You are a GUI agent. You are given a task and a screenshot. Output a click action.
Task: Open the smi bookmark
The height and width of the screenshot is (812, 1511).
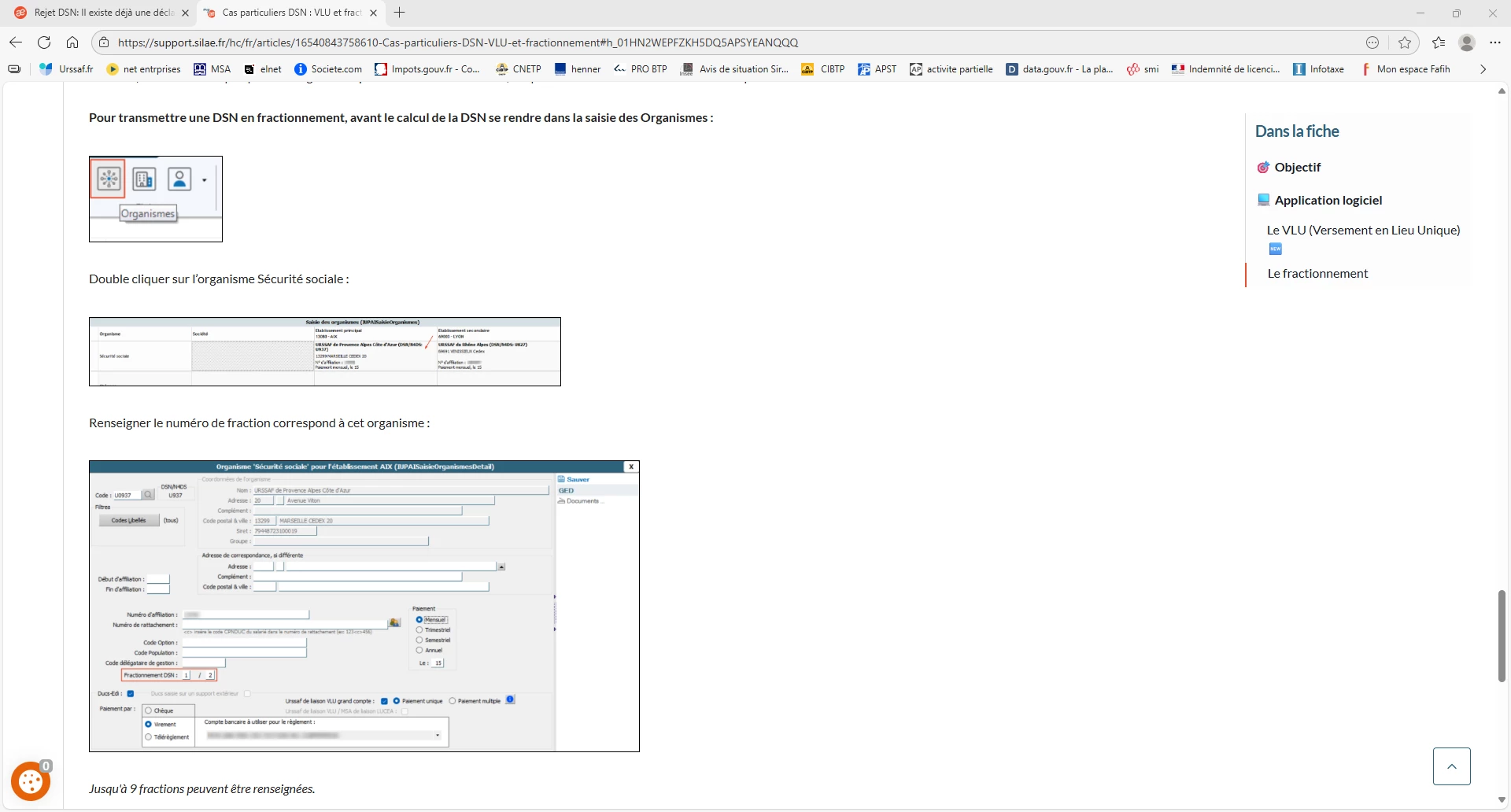tap(1143, 69)
